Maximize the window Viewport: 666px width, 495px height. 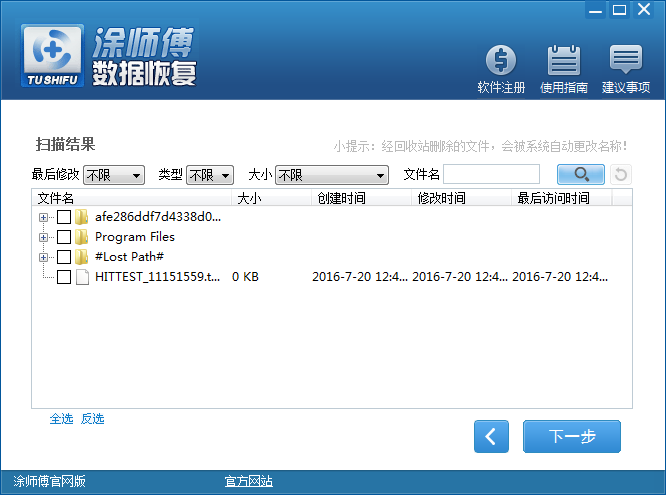pyautogui.click(x=619, y=9)
